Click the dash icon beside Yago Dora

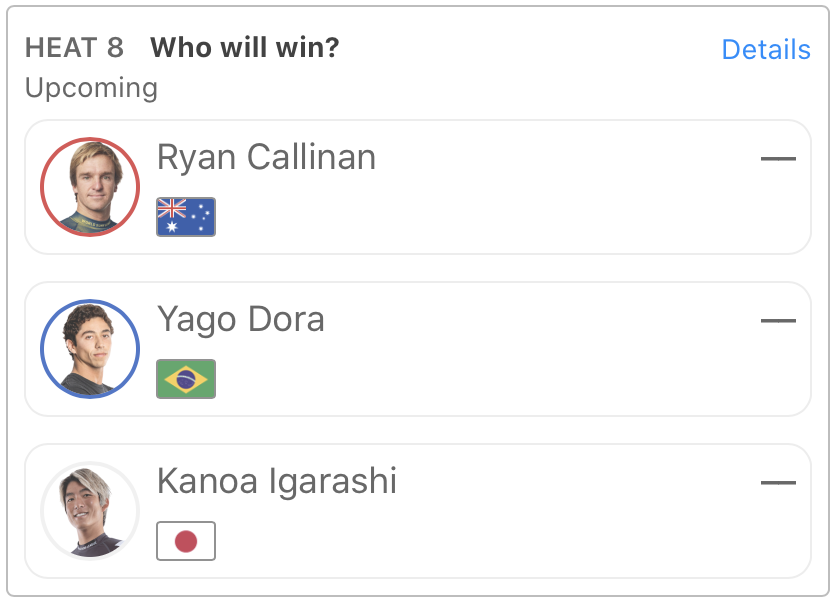pos(778,321)
